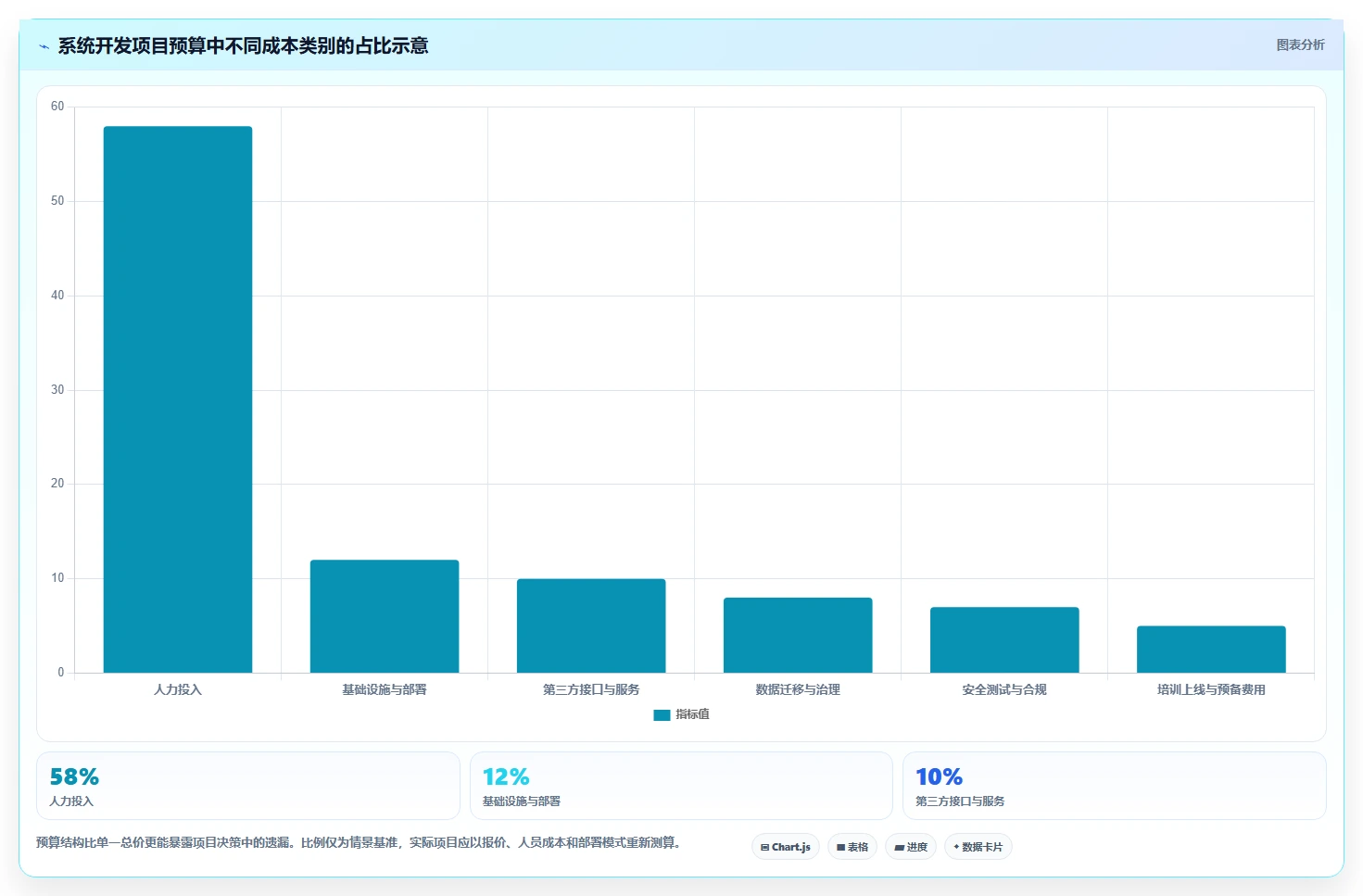Image resolution: width=1363 pixels, height=896 pixels.
Task: Click the 安全测试与合规 bar
Action: (x=1004, y=639)
